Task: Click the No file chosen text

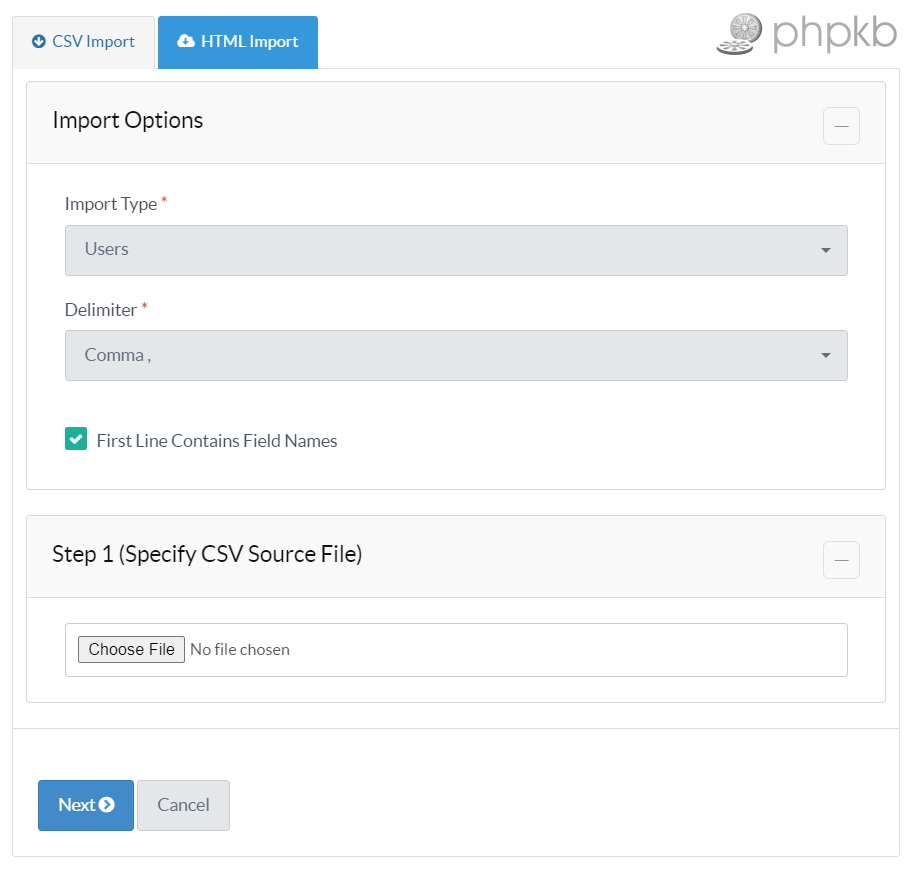Action: (240, 650)
